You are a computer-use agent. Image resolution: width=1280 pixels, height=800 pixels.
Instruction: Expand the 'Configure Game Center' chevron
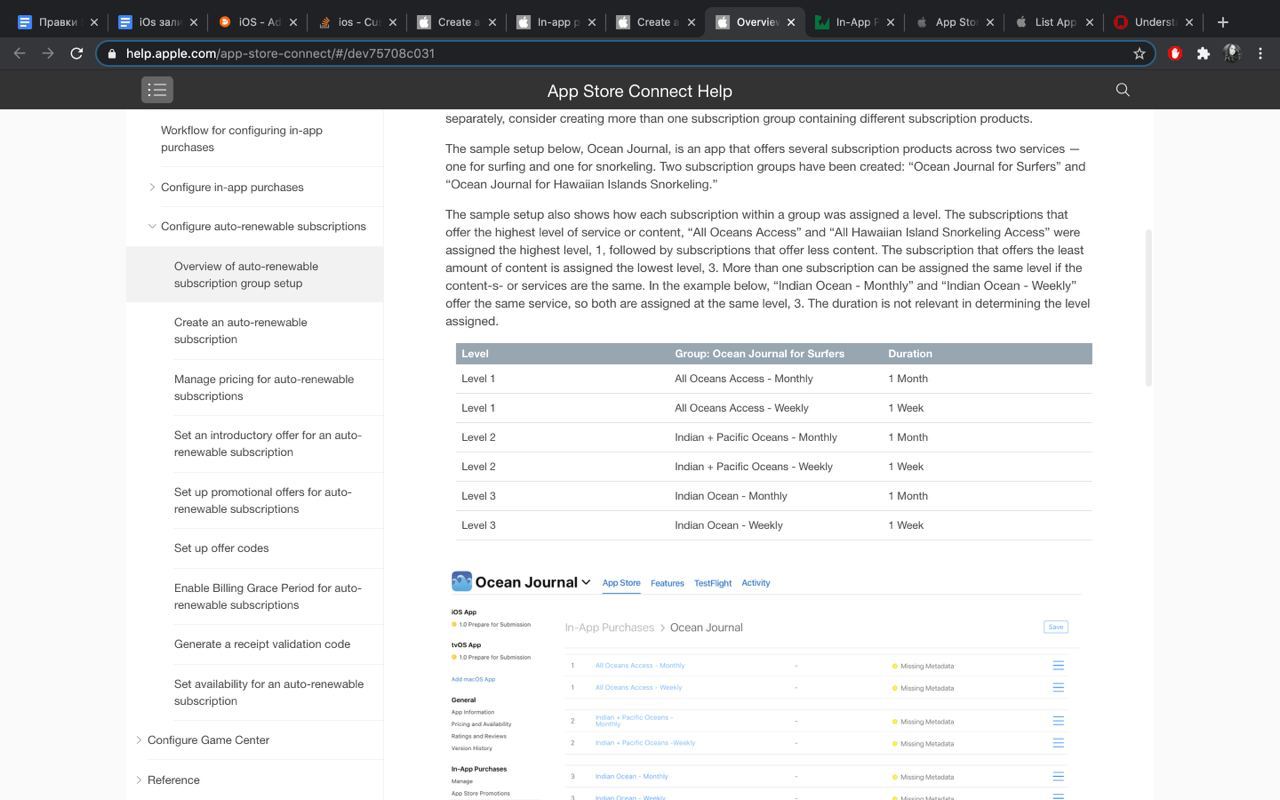tap(139, 740)
